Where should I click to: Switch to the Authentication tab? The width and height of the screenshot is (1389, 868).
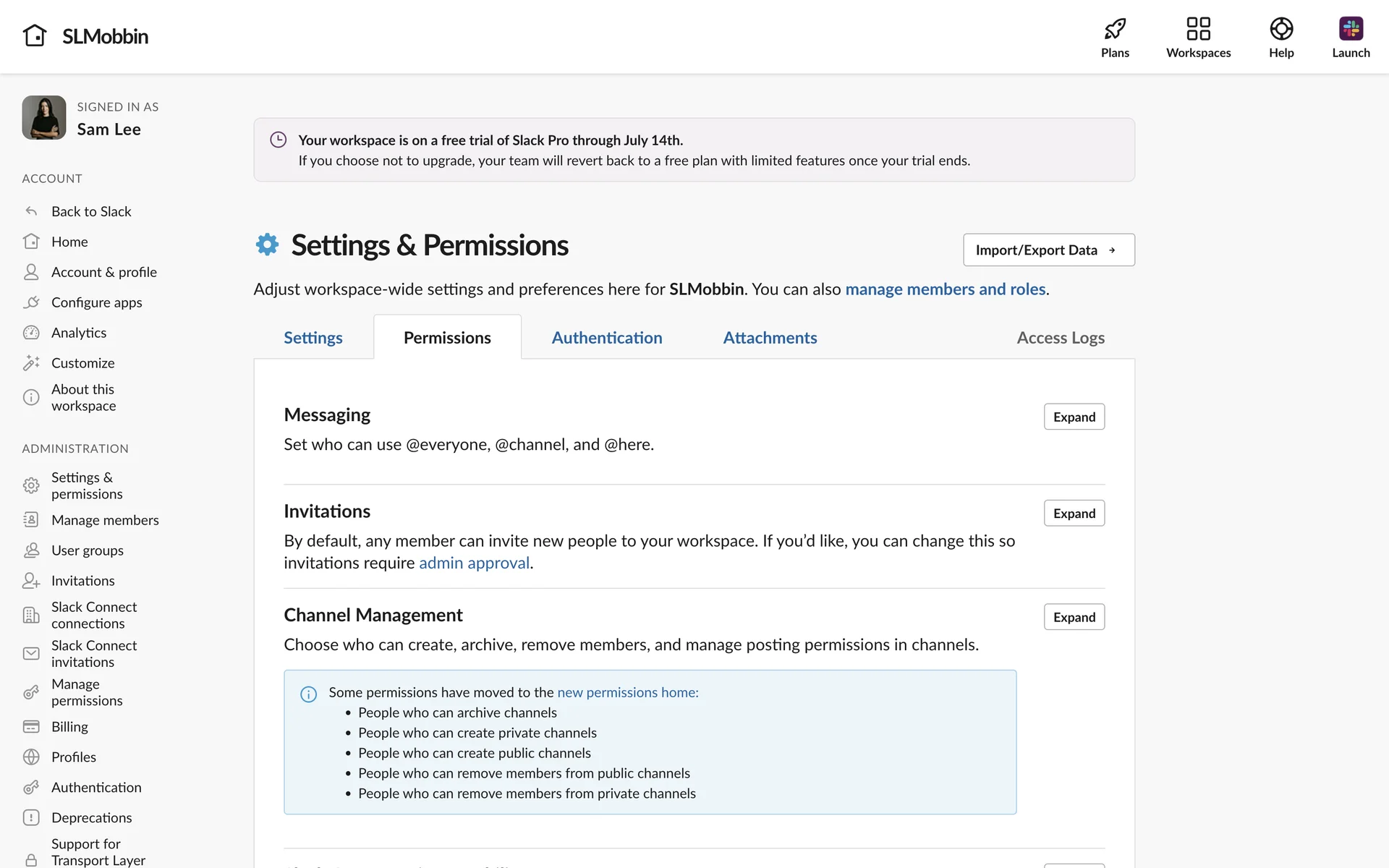click(x=606, y=338)
